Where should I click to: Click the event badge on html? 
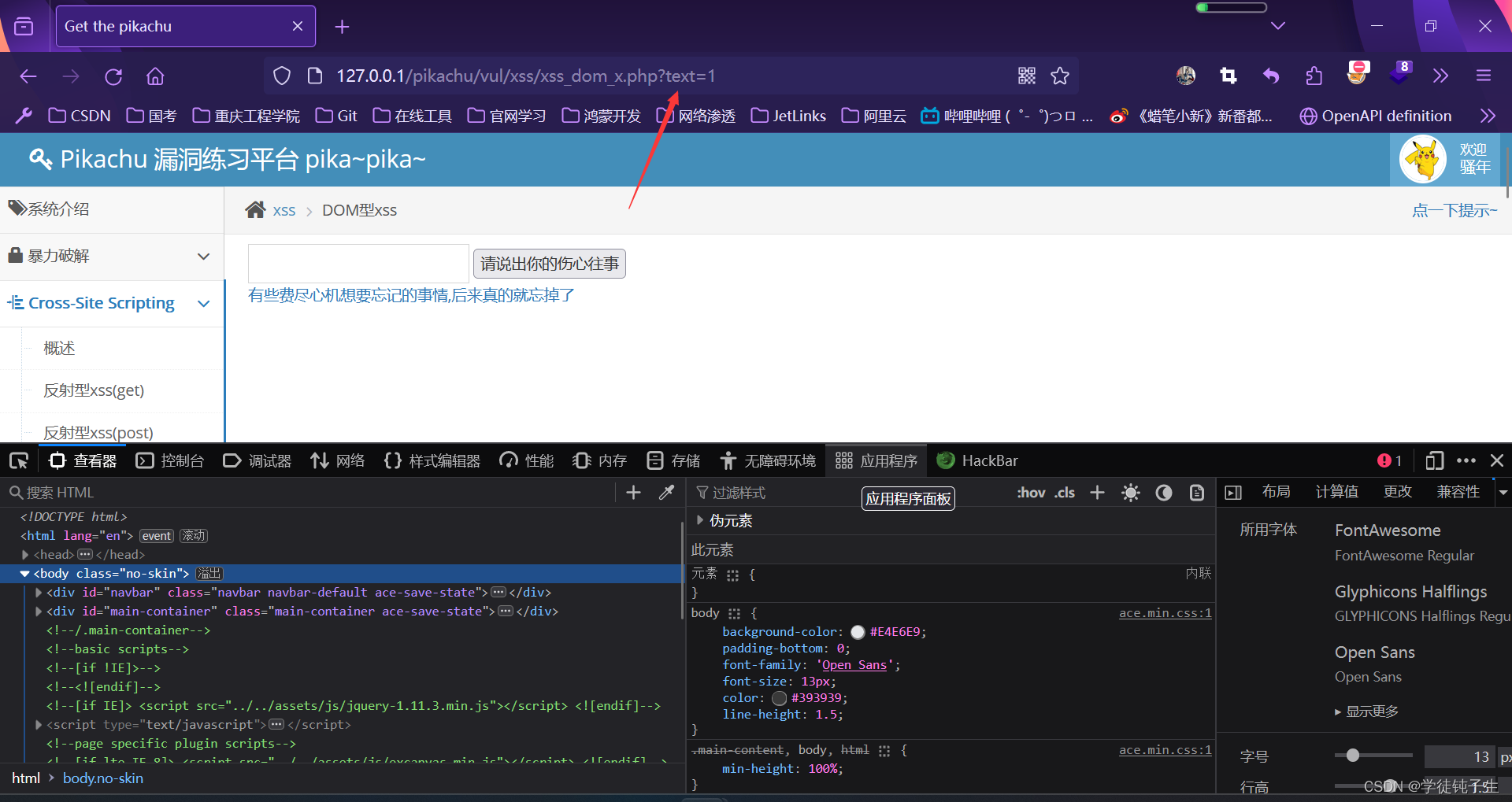[x=157, y=536]
